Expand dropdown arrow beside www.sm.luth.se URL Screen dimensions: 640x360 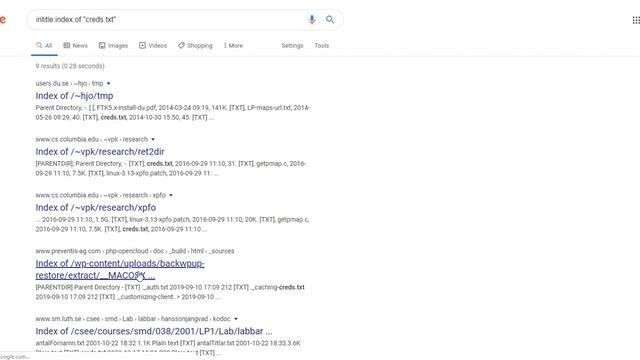pyautogui.click(x=236, y=319)
